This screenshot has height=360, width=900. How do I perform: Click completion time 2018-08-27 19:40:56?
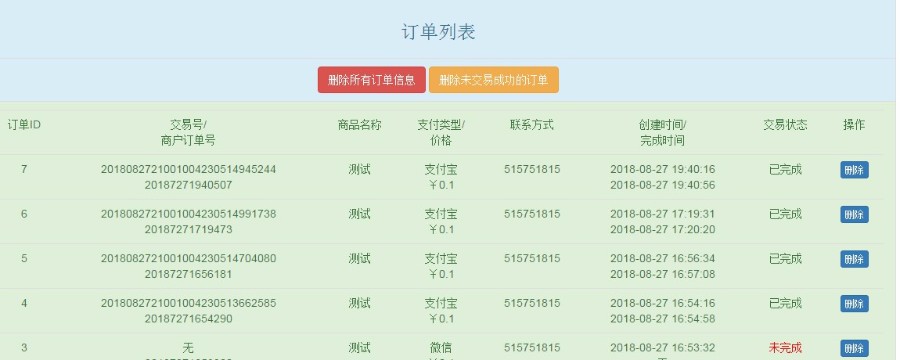[x=662, y=185]
